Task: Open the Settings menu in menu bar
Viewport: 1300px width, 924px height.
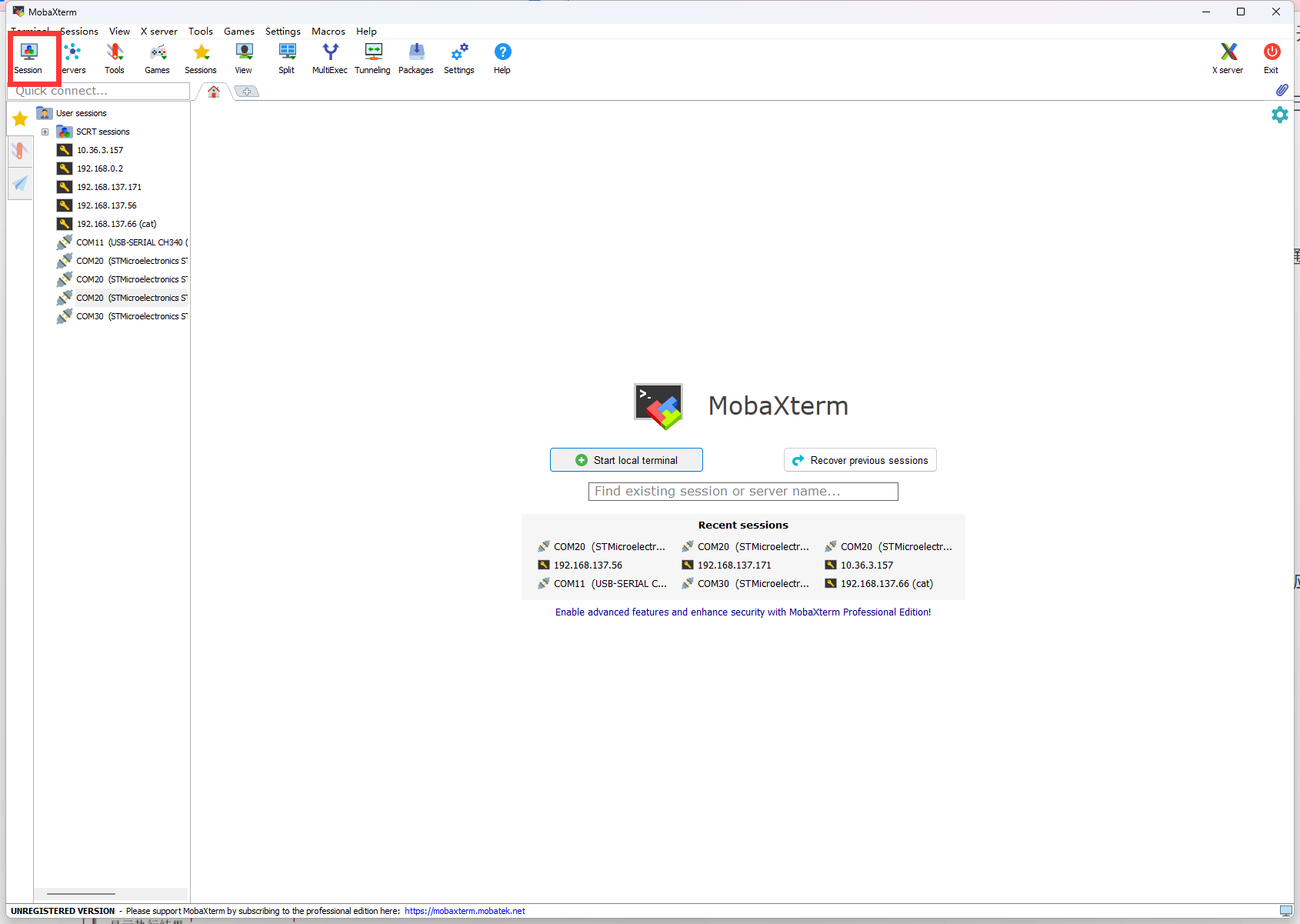Action: pos(283,32)
